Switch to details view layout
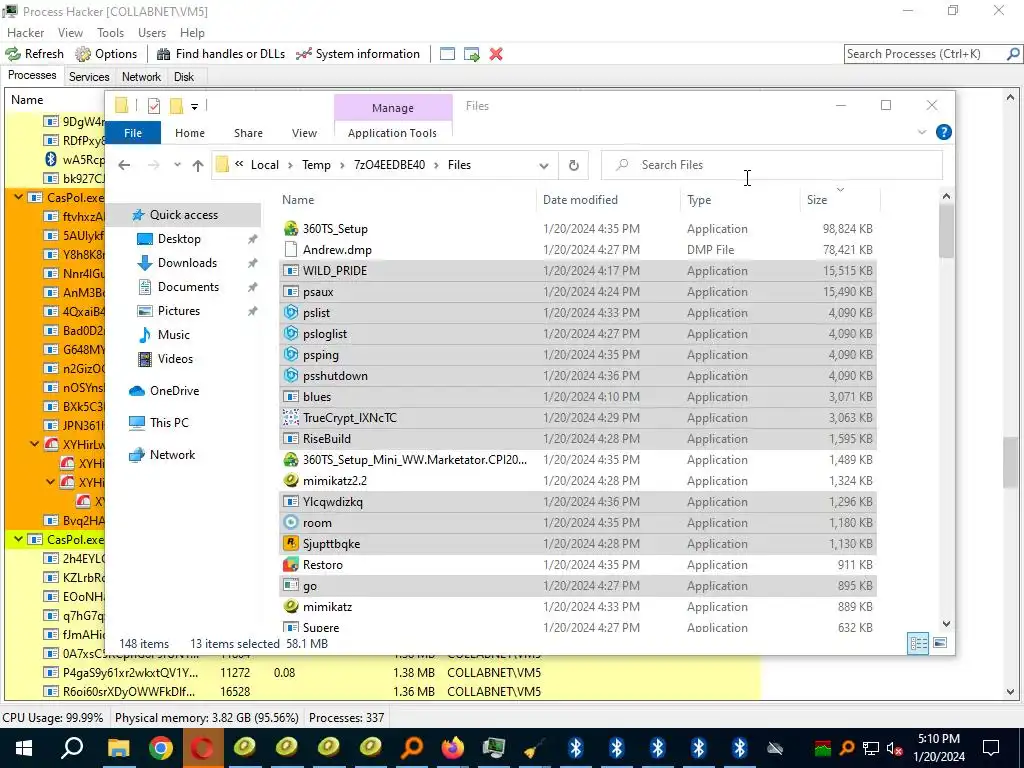 pos(918,643)
